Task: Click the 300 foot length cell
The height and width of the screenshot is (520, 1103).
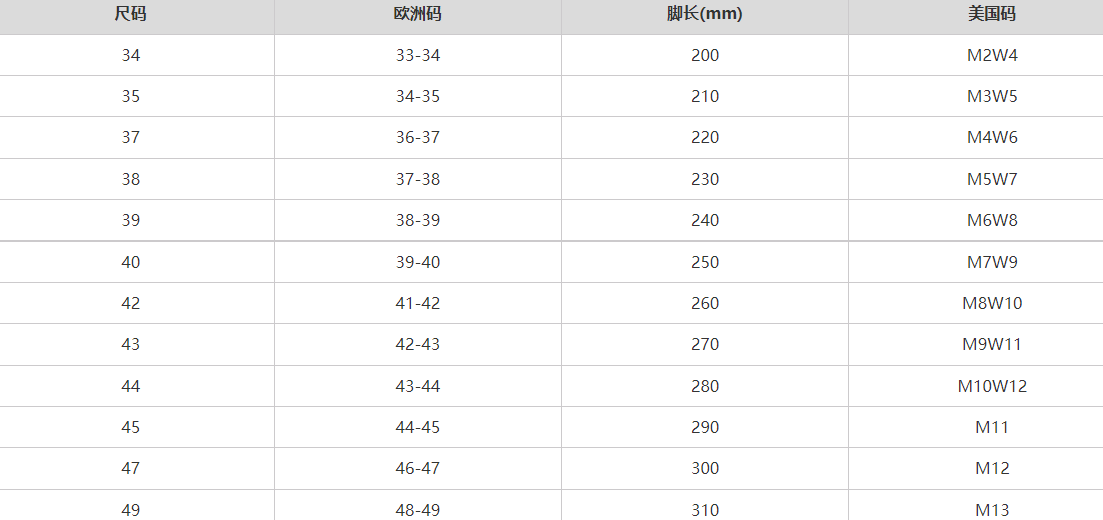Action: [x=704, y=468]
